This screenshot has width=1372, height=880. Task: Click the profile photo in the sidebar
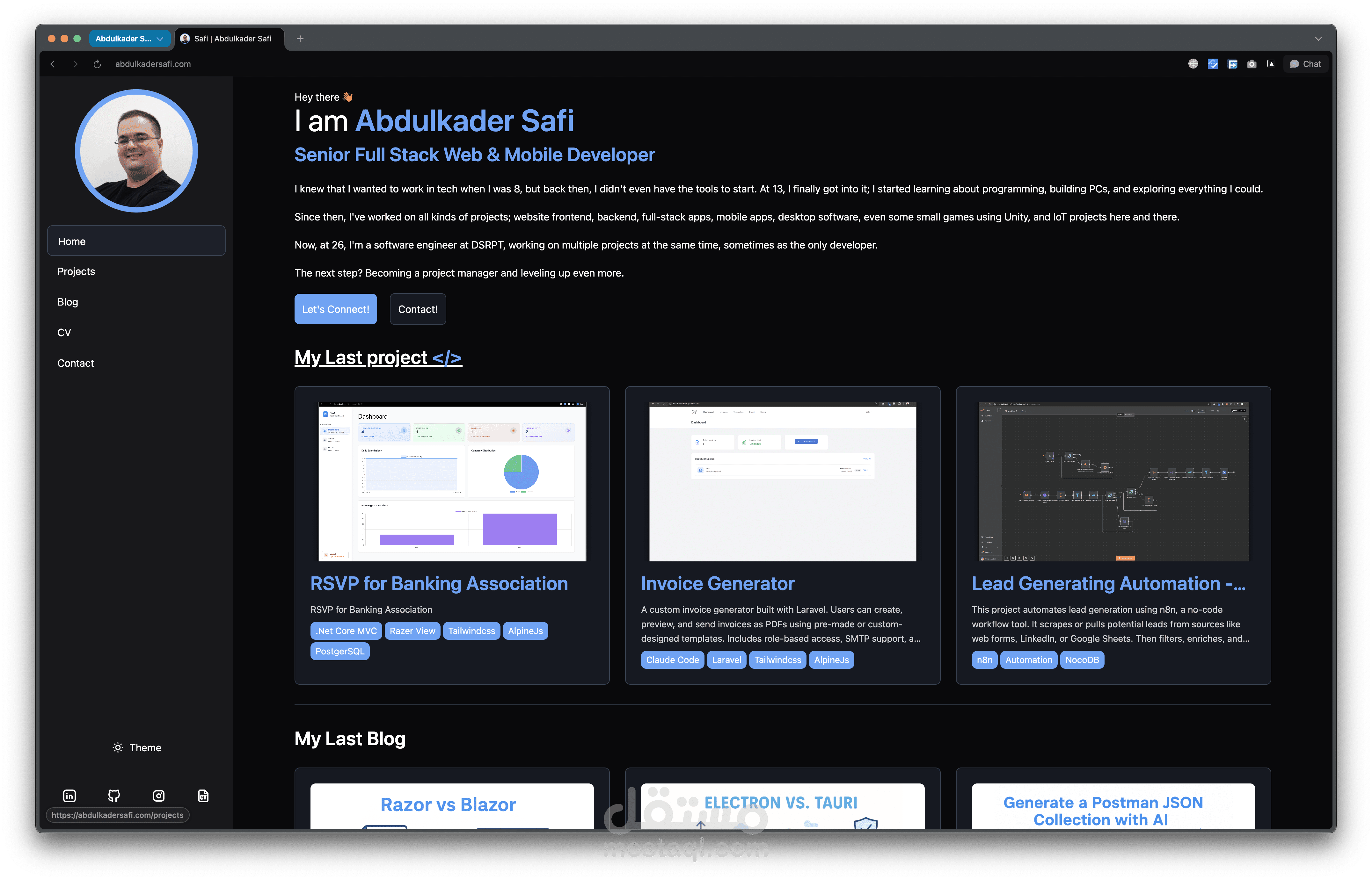[x=137, y=151]
